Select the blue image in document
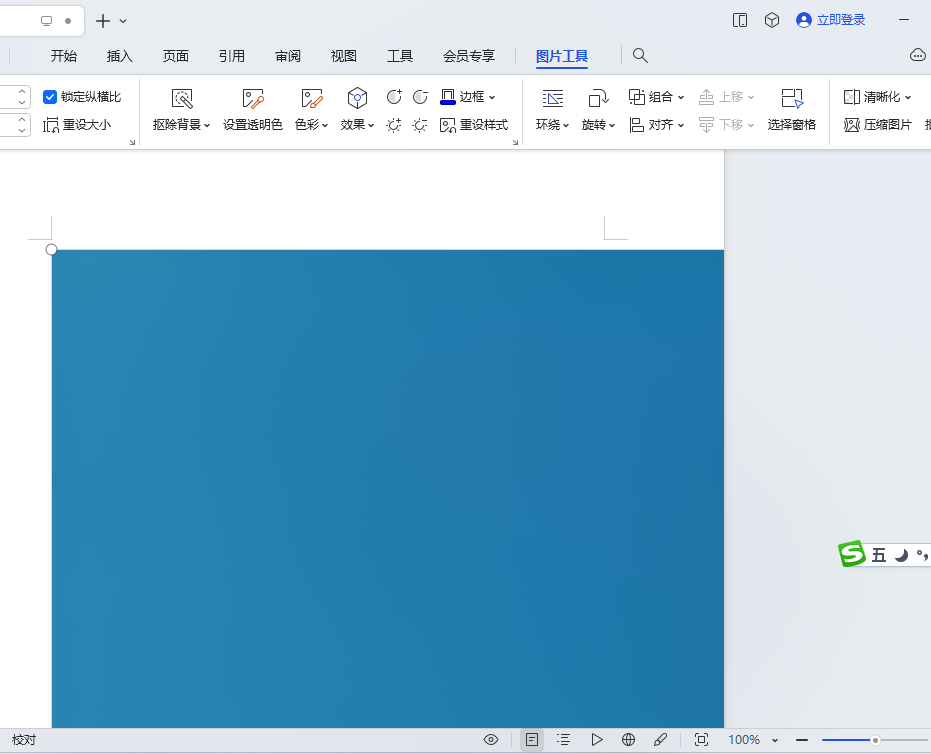 coord(388,489)
